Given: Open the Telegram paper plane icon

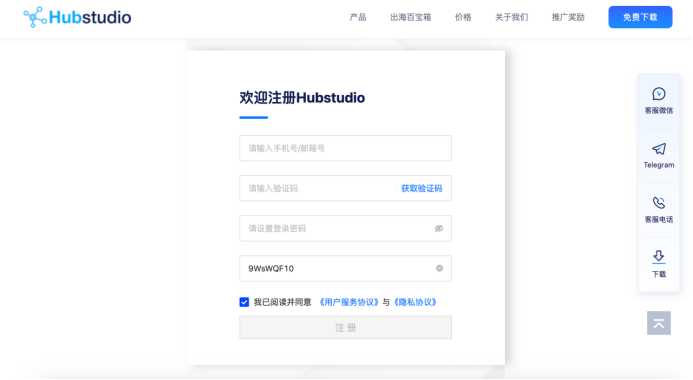Looking at the screenshot, I should coord(659,149).
